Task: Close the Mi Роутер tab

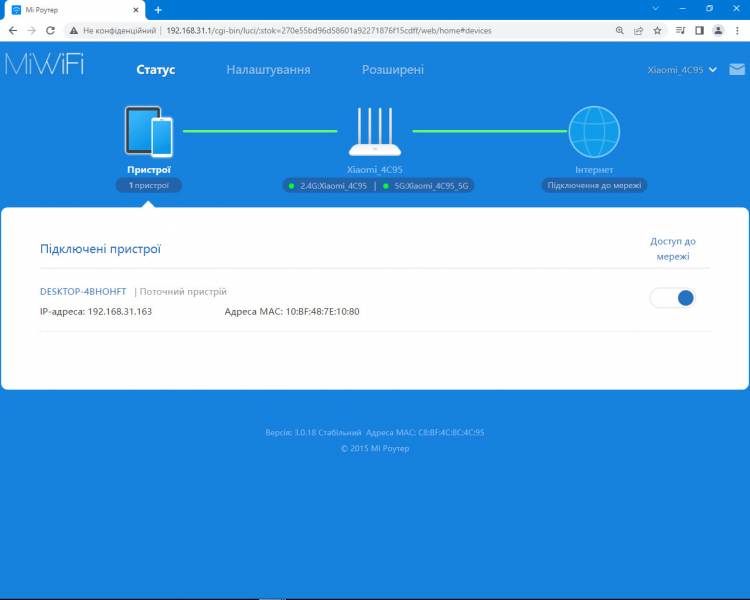Action: (136, 10)
